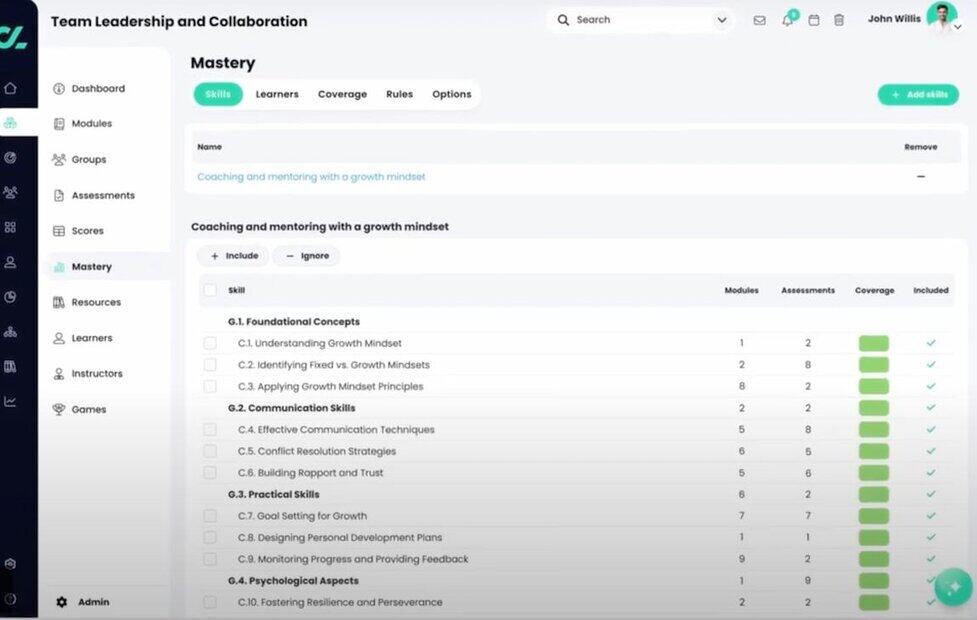Click the Add skills button
977x620 pixels.
[x=918, y=94]
